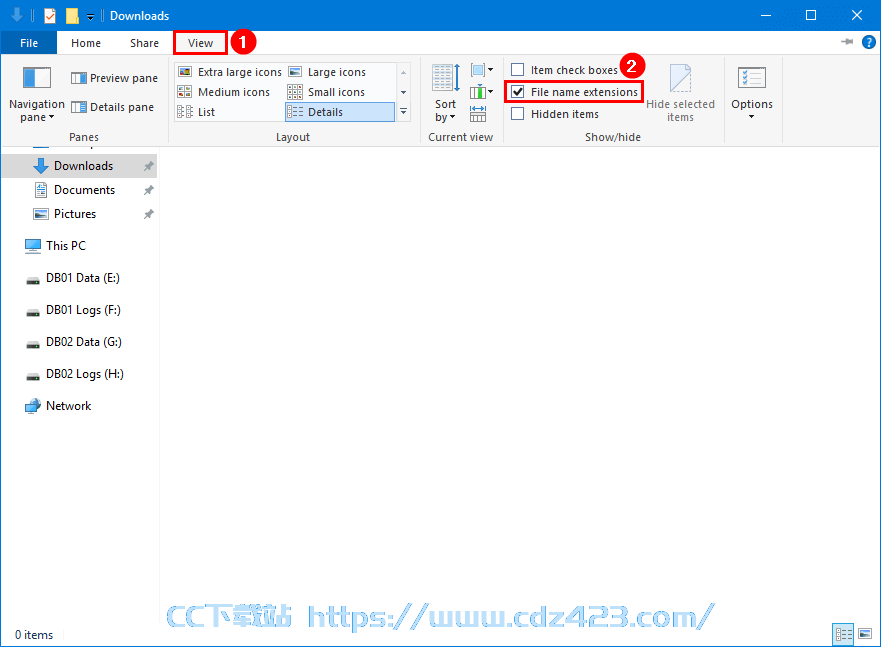Open the Group by dropdown icon
The image size is (881, 647).
pyautogui.click(x=482, y=70)
